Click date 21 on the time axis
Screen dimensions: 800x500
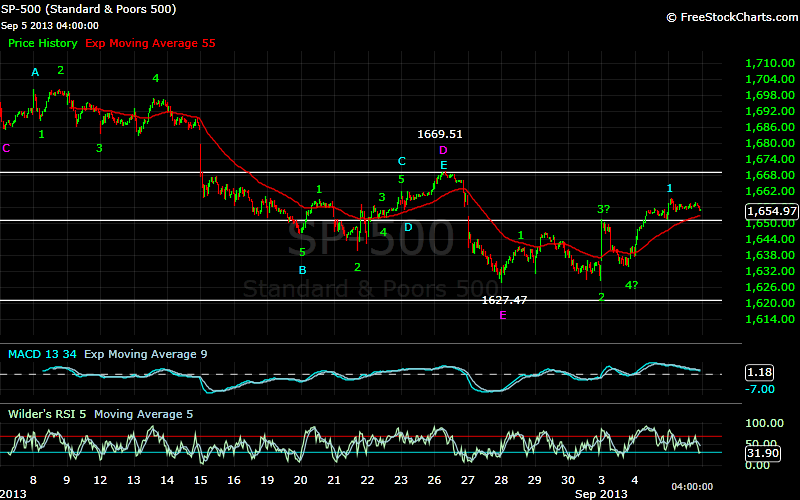tap(334, 480)
